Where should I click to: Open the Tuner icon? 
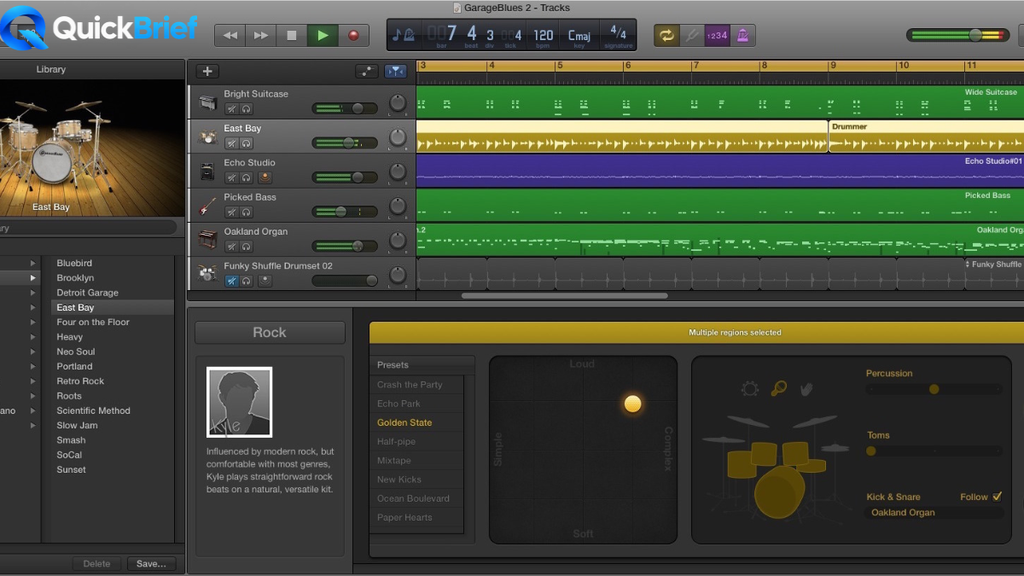point(691,35)
